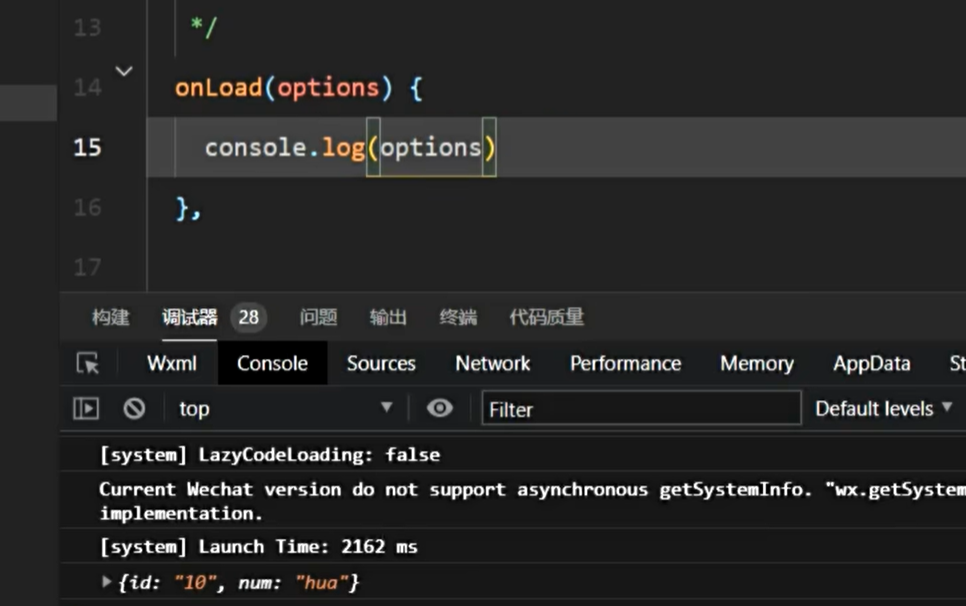
Task: Open the top context dropdown
Action: (x=284, y=409)
